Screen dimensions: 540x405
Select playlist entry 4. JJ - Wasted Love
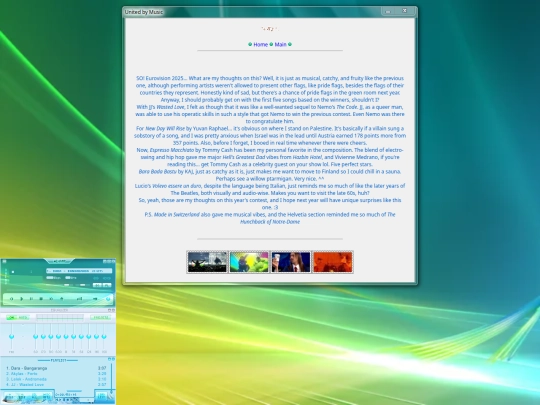tap(56, 385)
